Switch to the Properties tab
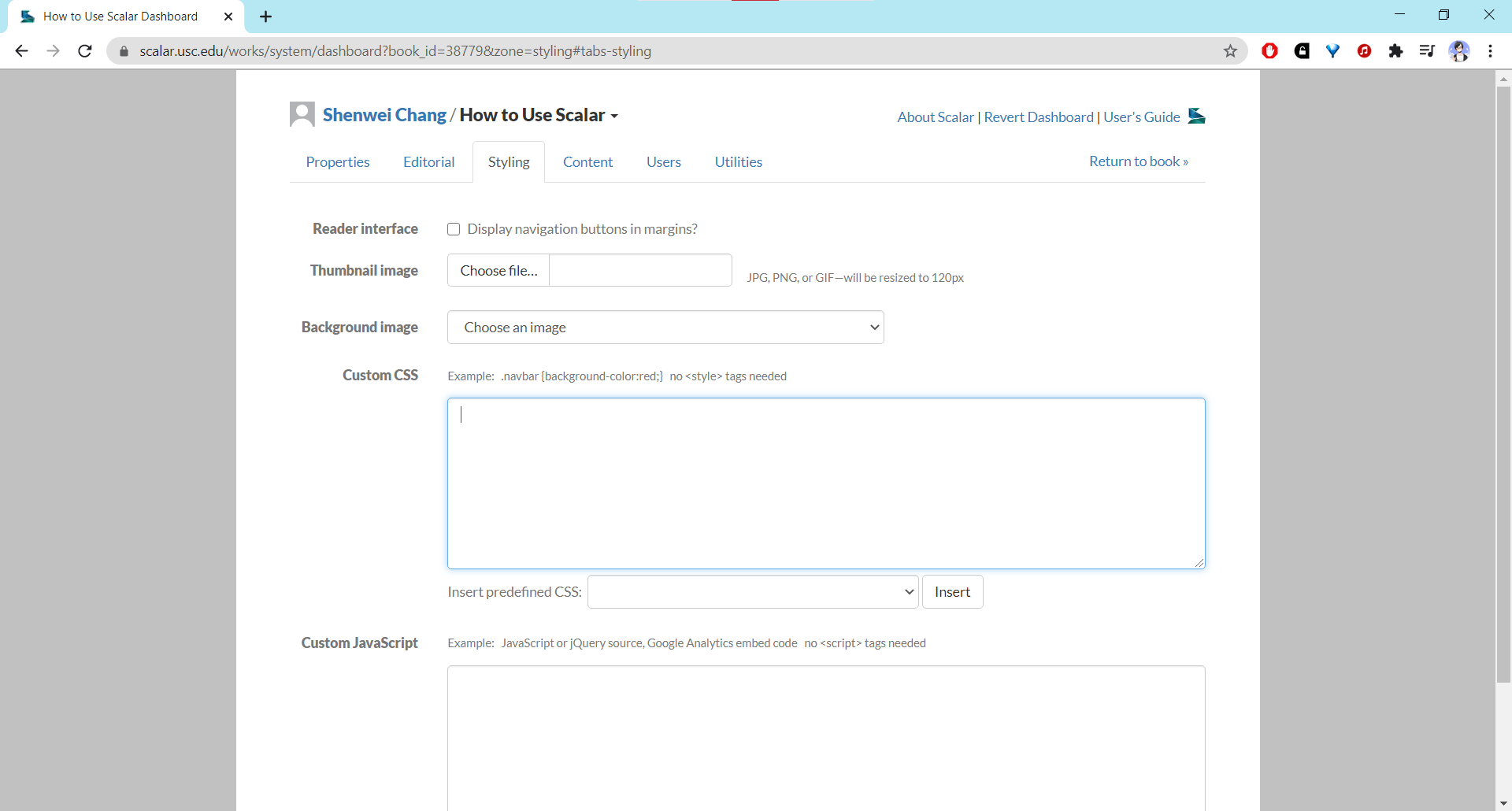 pyautogui.click(x=338, y=162)
